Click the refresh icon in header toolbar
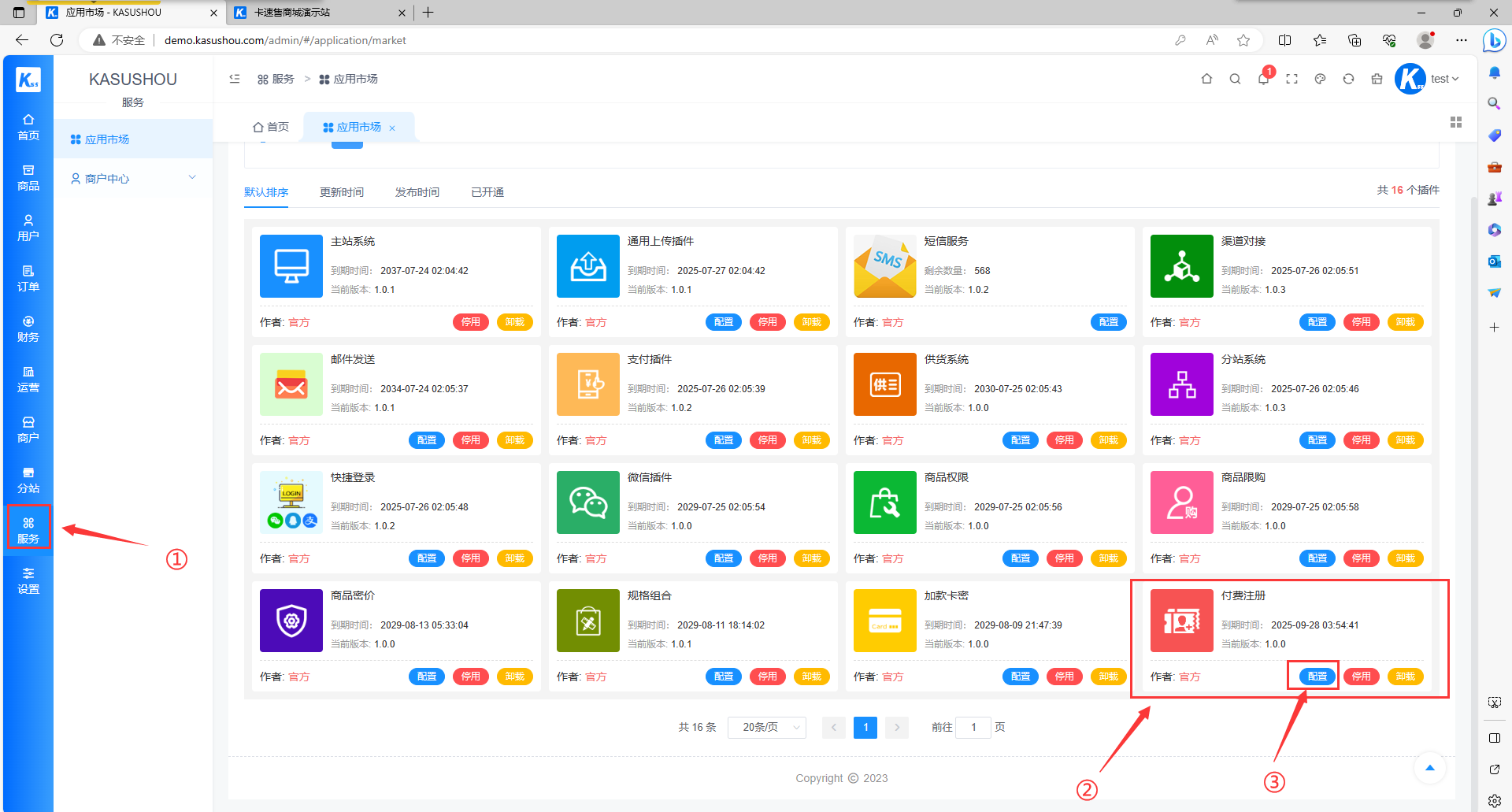 pyautogui.click(x=1348, y=79)
